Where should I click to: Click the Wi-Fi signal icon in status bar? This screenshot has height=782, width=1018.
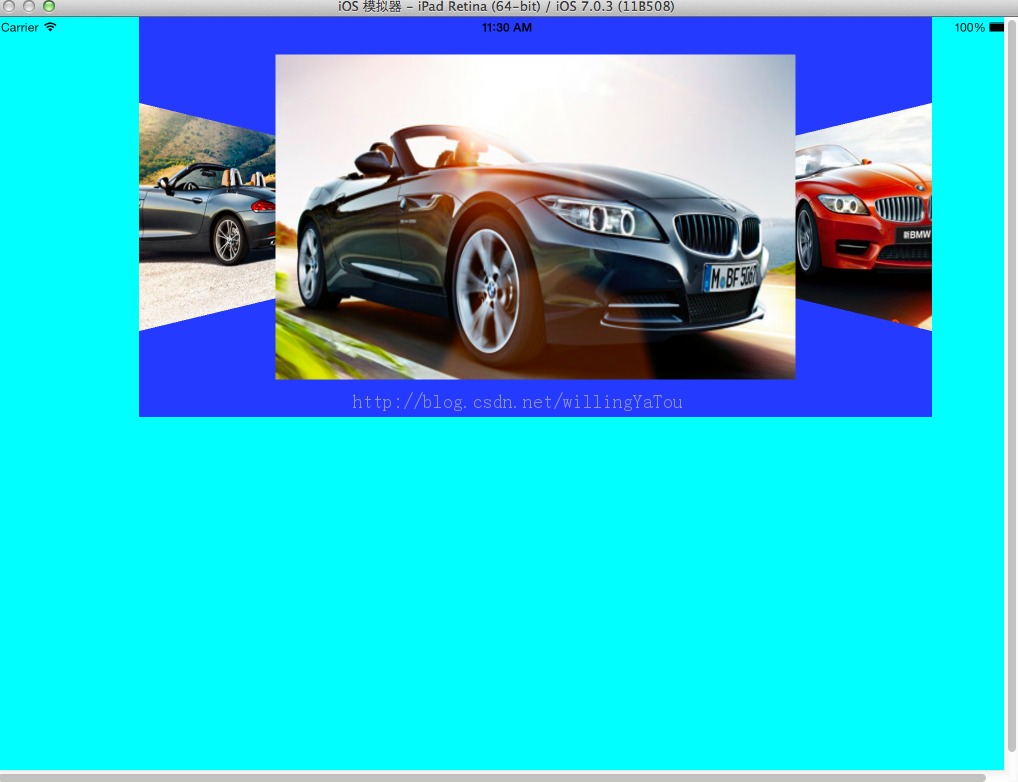click(x=50, y=27)
